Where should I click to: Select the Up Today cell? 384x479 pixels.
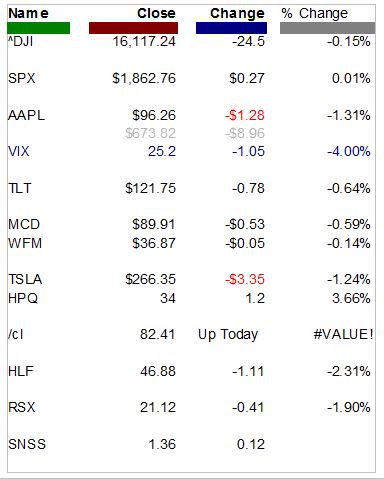click(x=228, y=335)
